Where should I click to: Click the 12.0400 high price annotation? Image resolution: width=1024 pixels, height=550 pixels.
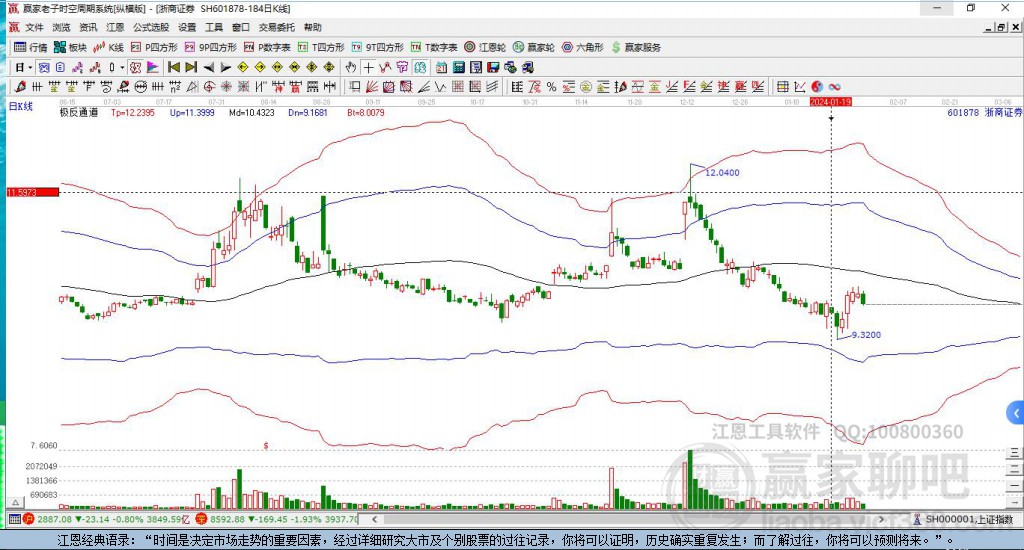(722, 172)
